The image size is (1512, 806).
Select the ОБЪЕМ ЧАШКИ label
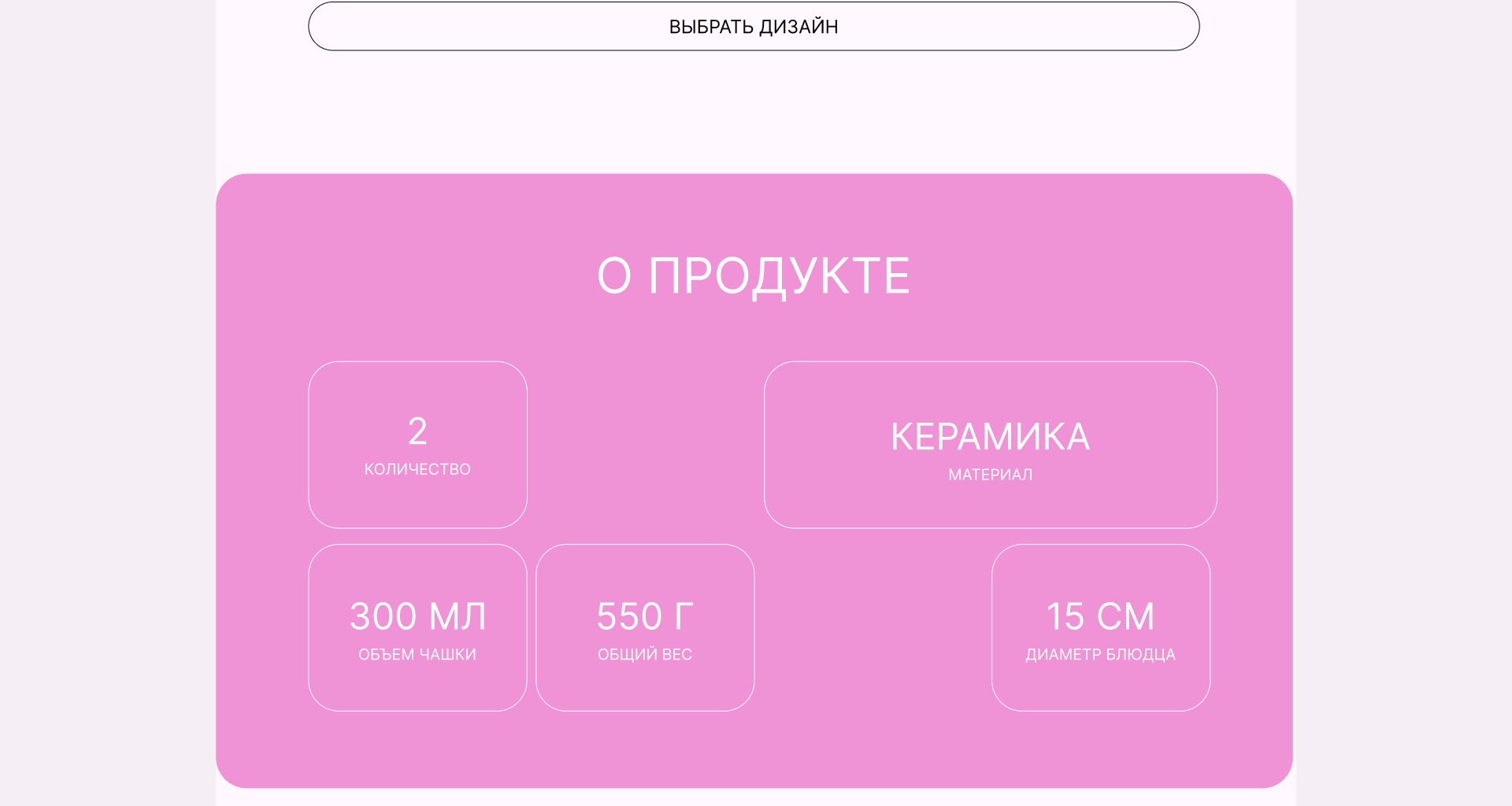click(x=417, y=655)
